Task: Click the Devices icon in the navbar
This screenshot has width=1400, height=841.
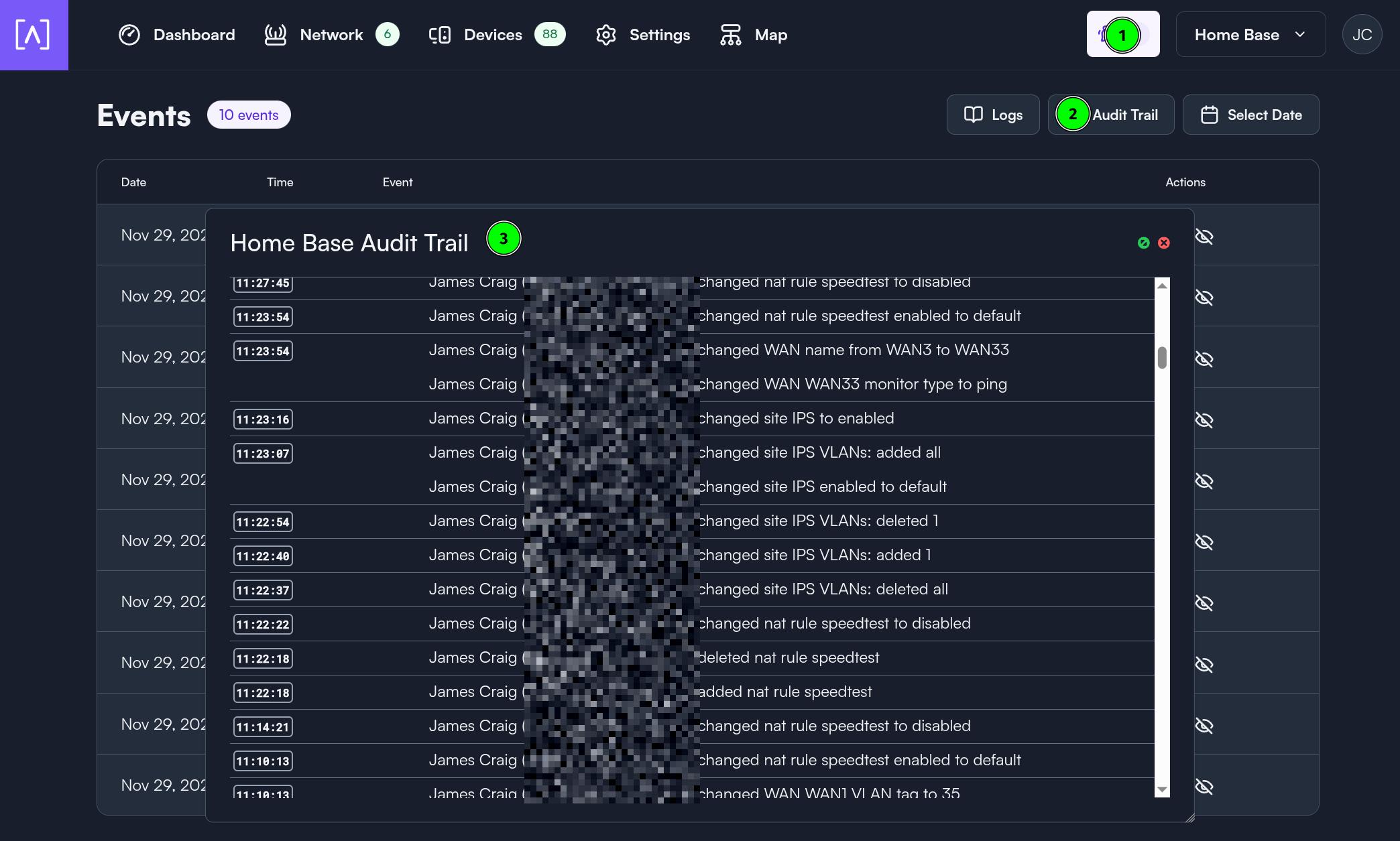Action: click(440, 35)
